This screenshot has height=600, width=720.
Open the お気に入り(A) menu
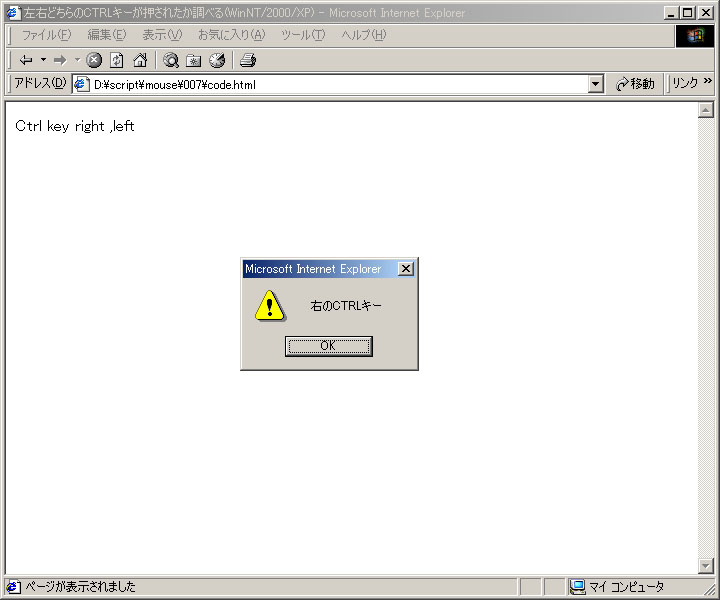231,35
